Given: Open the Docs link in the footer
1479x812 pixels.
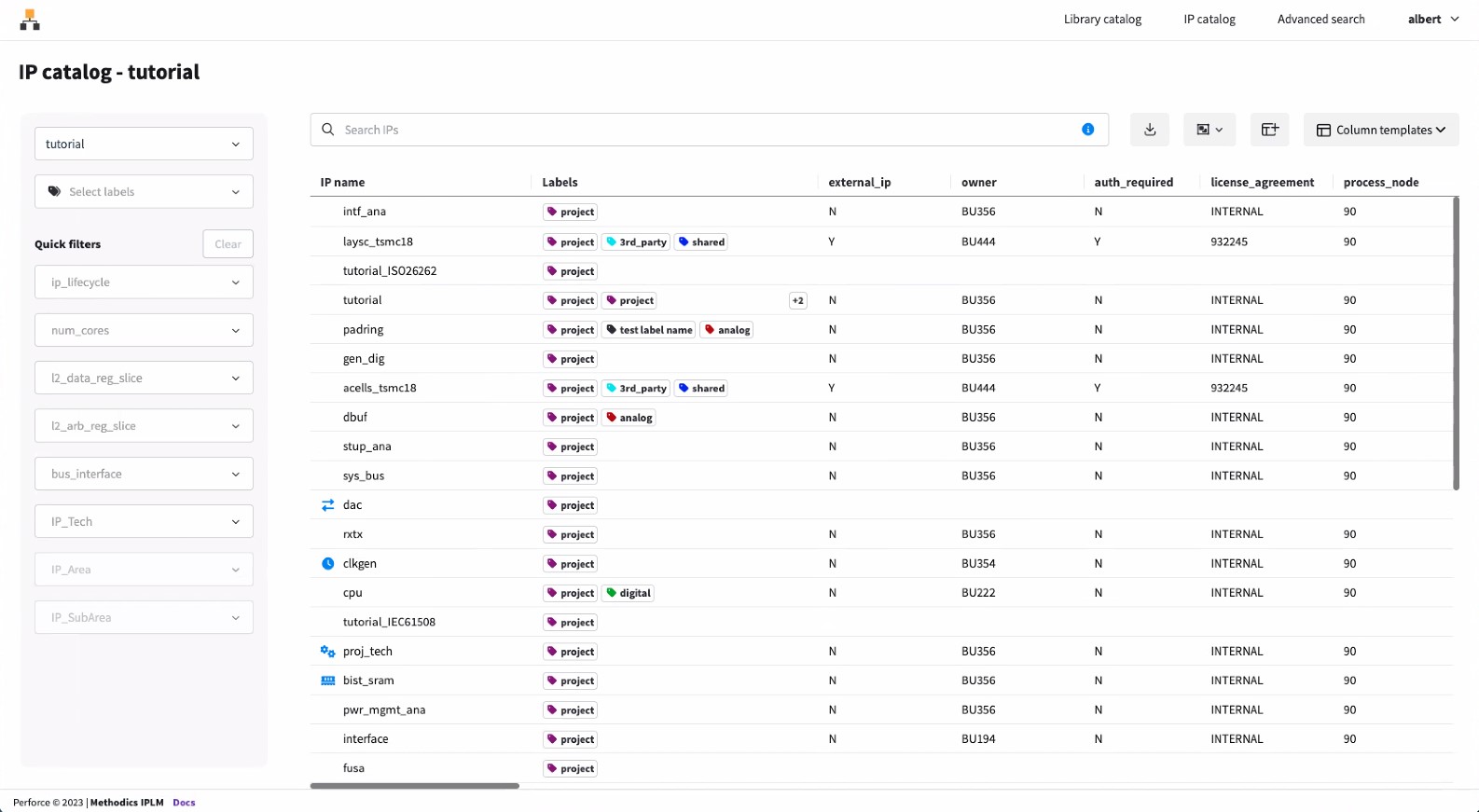Looking at the screenshot, I should click(x=184, y=803).
